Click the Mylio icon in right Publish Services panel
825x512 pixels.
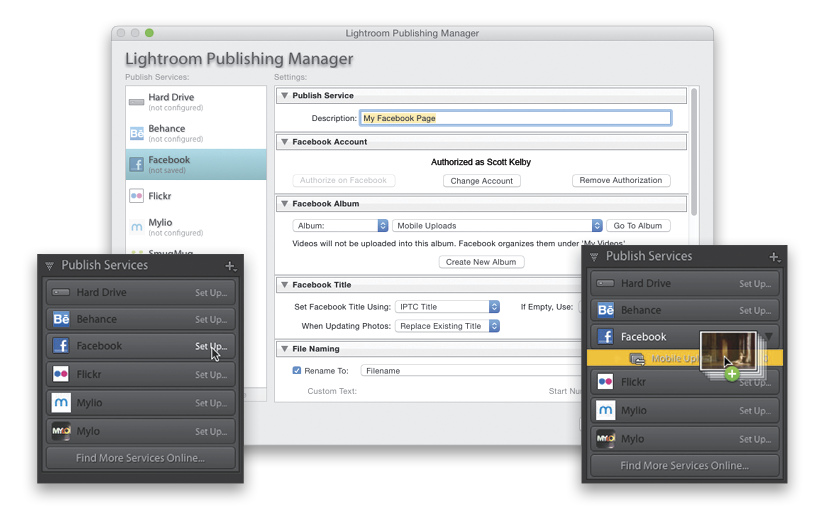(605, 410)
